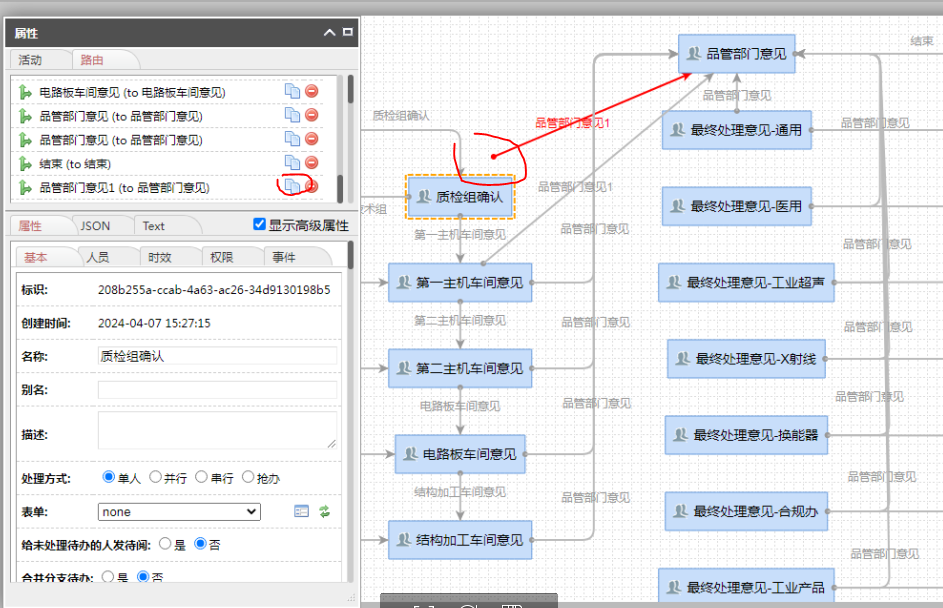Click the user icon in the 第一主机车间意见 node

coord(404,282)
